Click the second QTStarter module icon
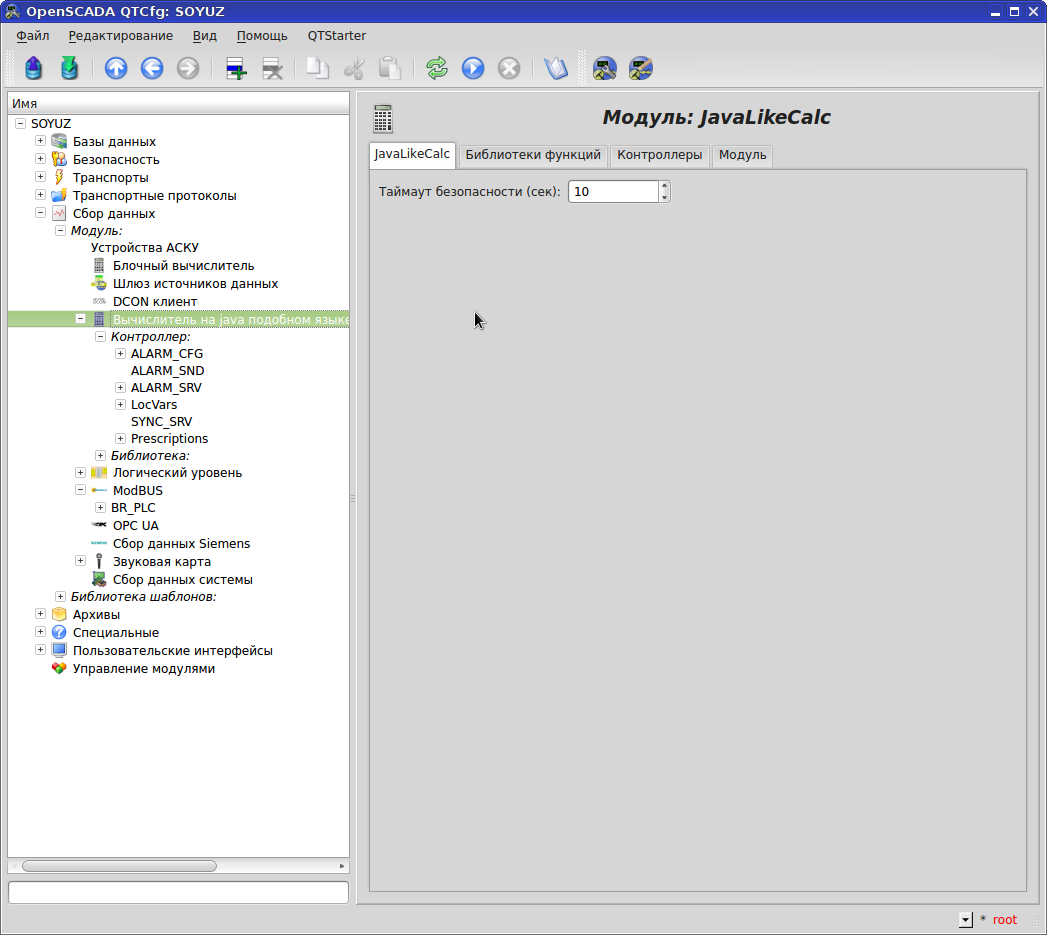Viewport: 1047px width, 935px height. point(640,68)
